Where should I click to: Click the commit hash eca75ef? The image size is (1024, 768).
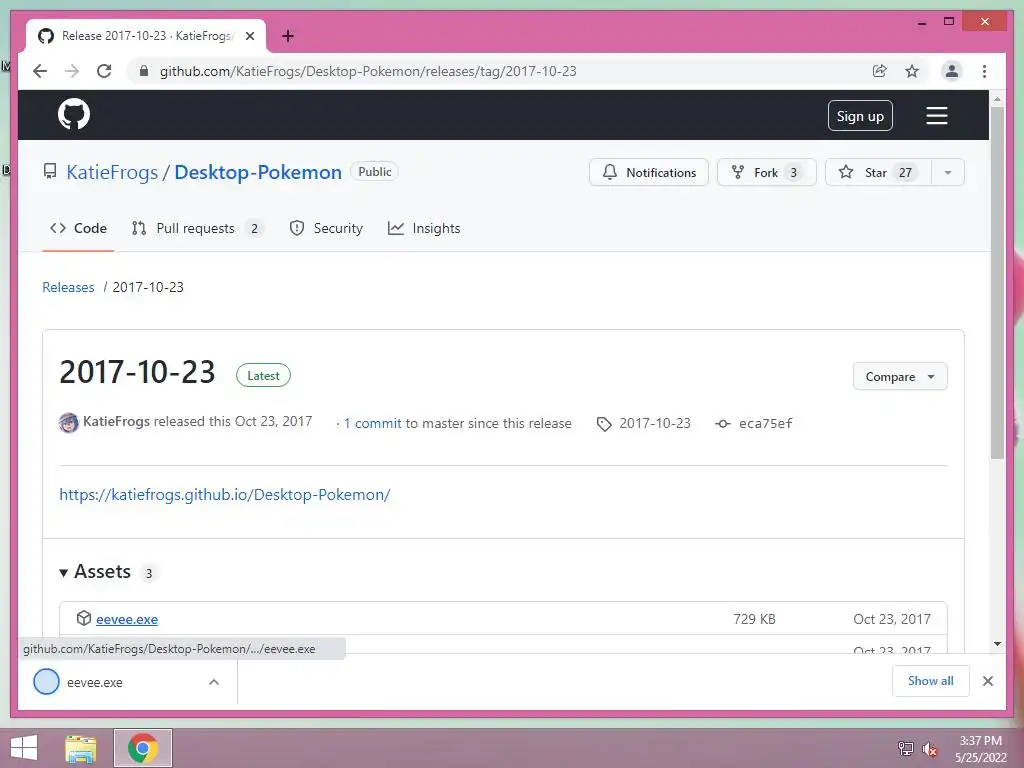[x=765, y=423]
